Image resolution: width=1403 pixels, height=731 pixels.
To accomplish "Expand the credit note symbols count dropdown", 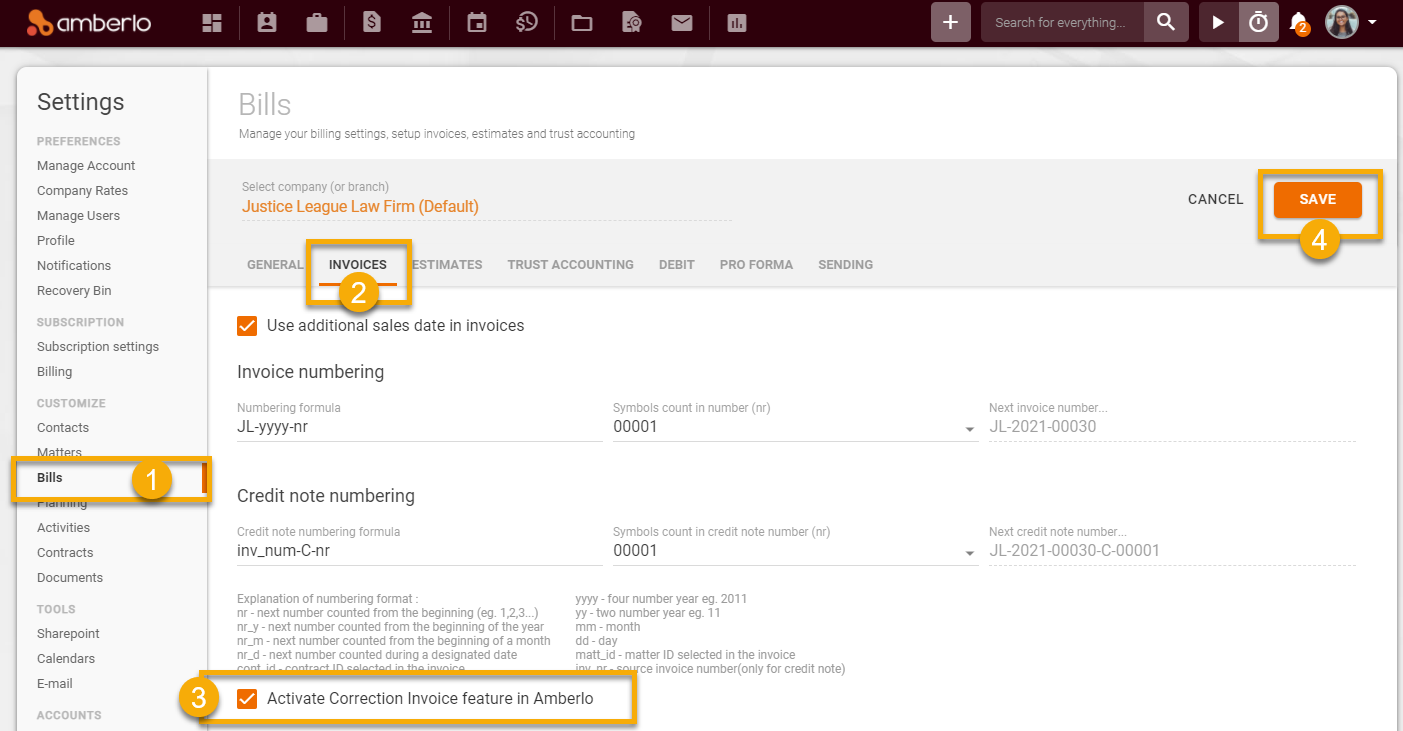I will point(968,552).
